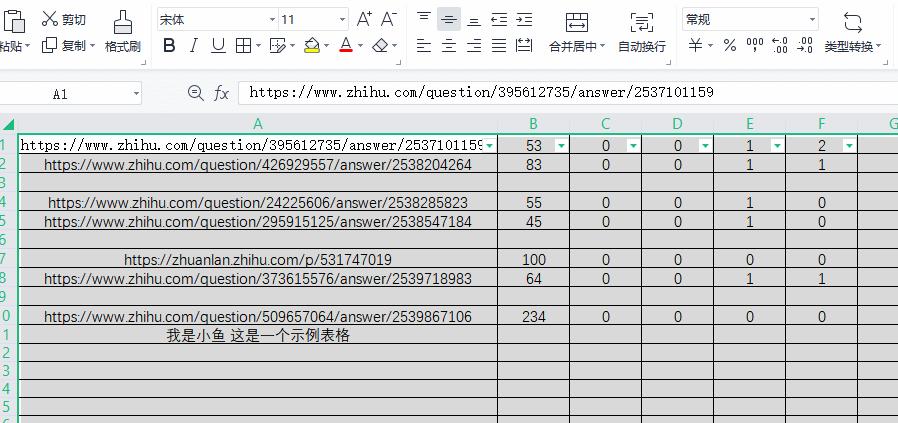Center text horizontally
This screenshot has height=423, width=898.
tap(449, 45)
